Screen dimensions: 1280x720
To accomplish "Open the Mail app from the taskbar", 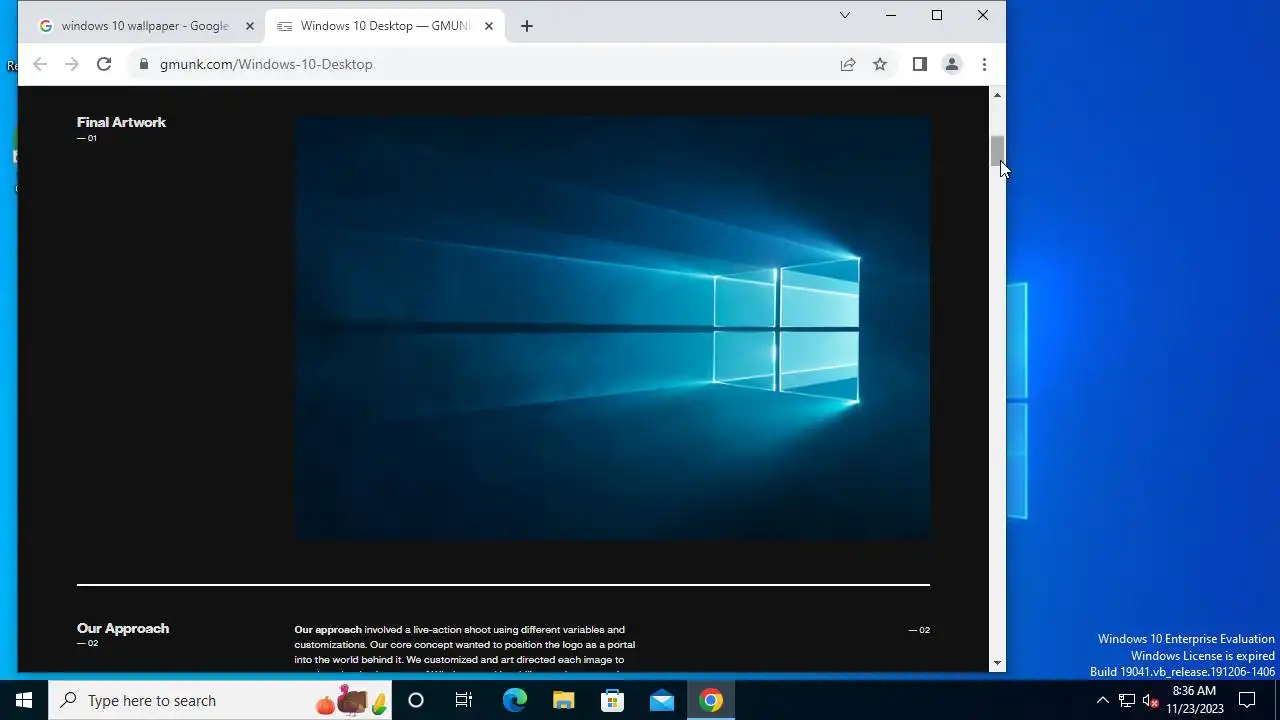I will pyautogui.click(x=661, y=700).
